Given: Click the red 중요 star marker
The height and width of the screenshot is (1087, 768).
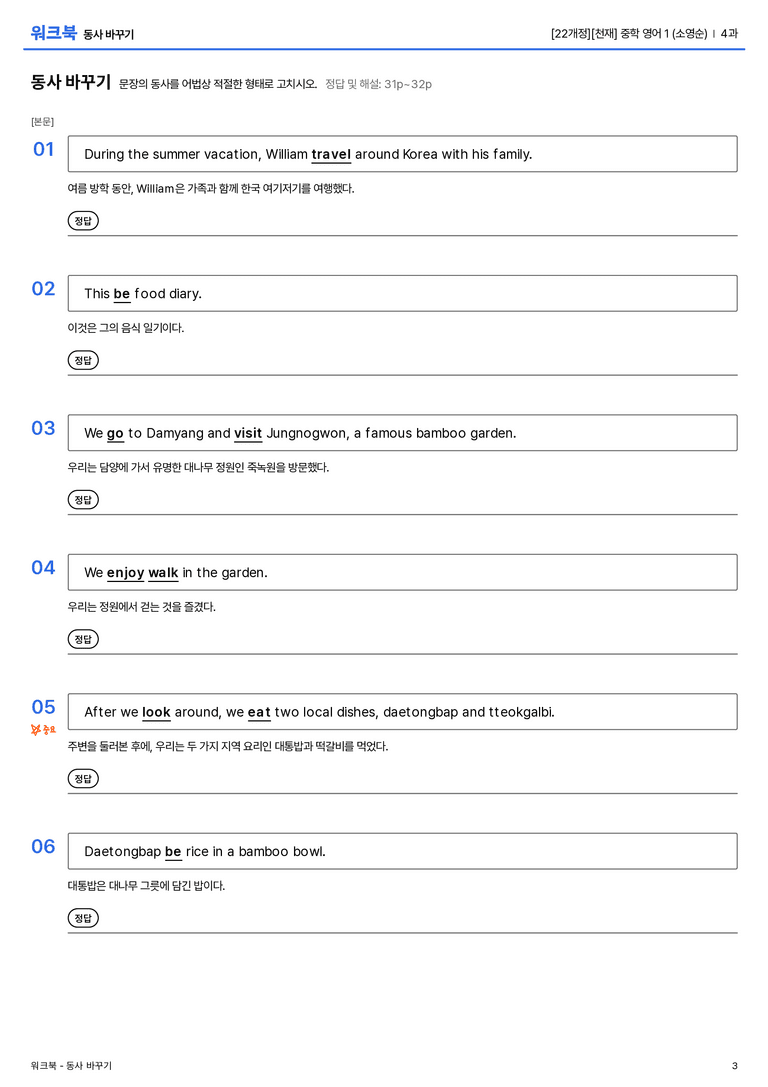Looking at the screenshot, I should [43, 729].
